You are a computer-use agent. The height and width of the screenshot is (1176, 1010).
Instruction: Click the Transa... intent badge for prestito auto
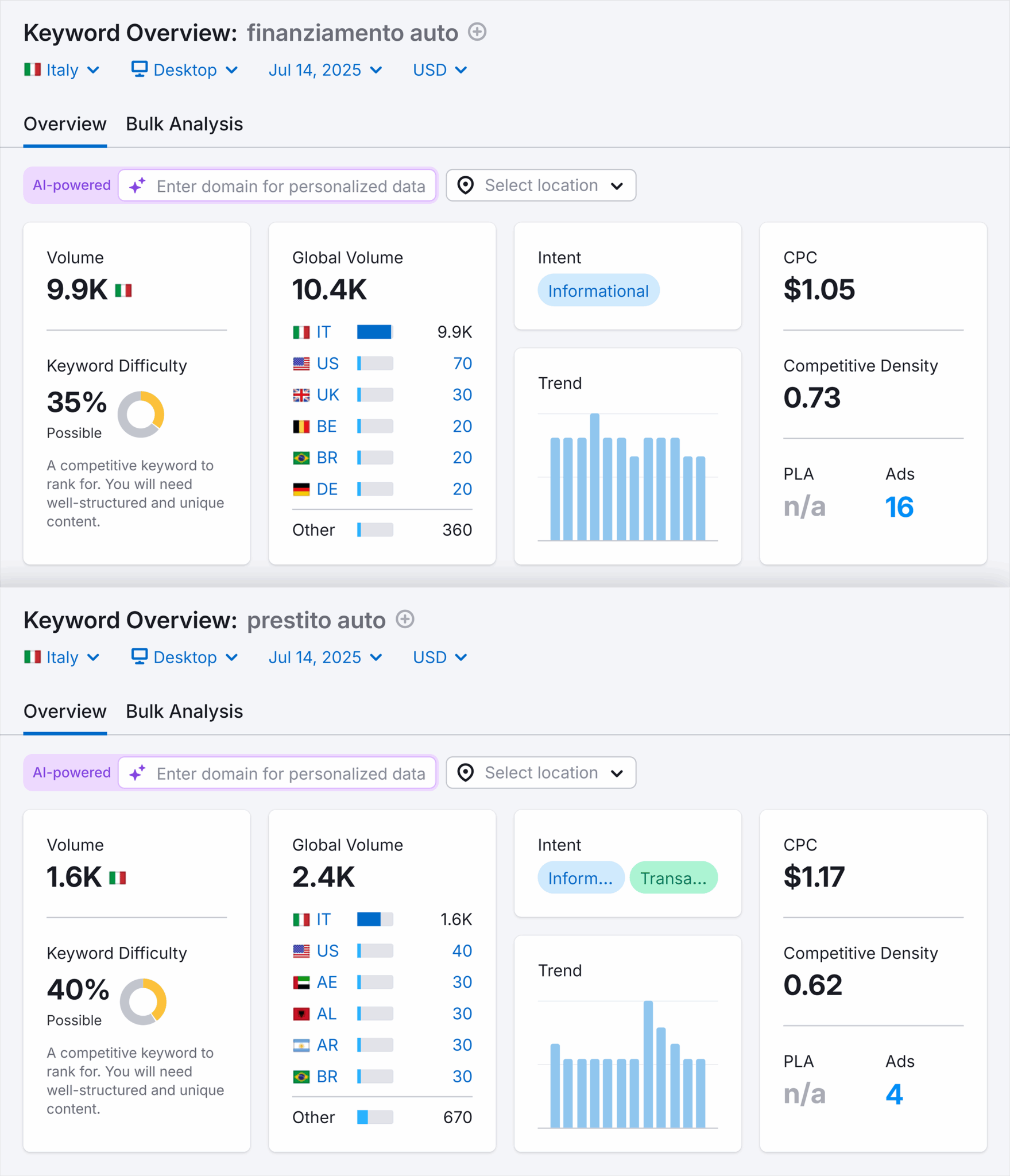pos(674,878)
